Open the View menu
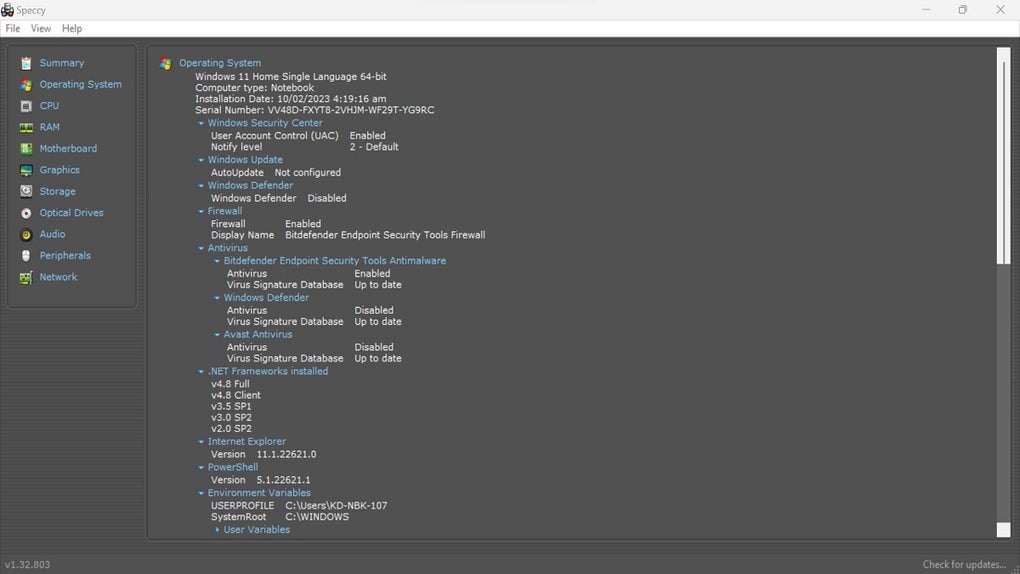The height and width of the screenshot is (574, 1020). pos(40,29)
